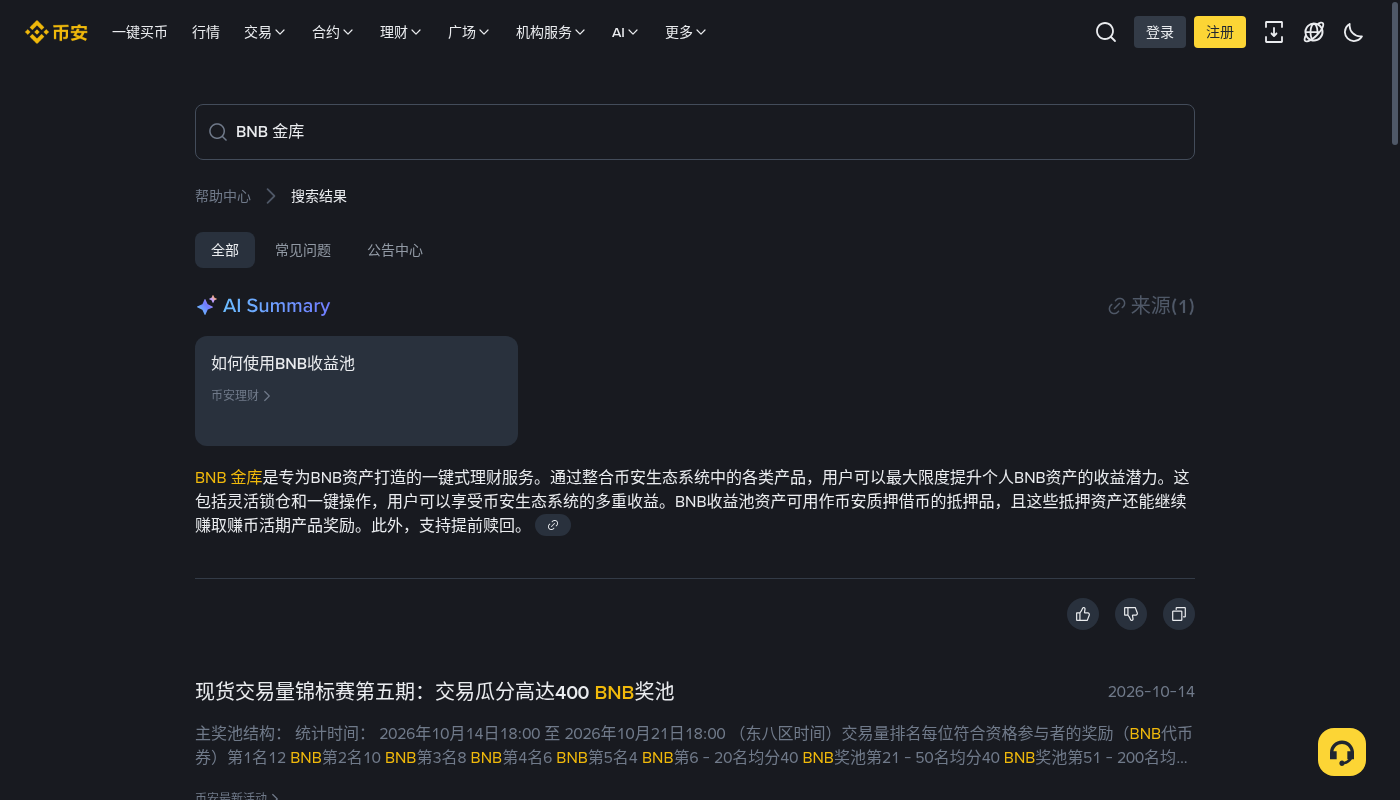1400x800 pixels.
Task: Switch to the 常见问题 tab
Action: click(x=303, y=250)
